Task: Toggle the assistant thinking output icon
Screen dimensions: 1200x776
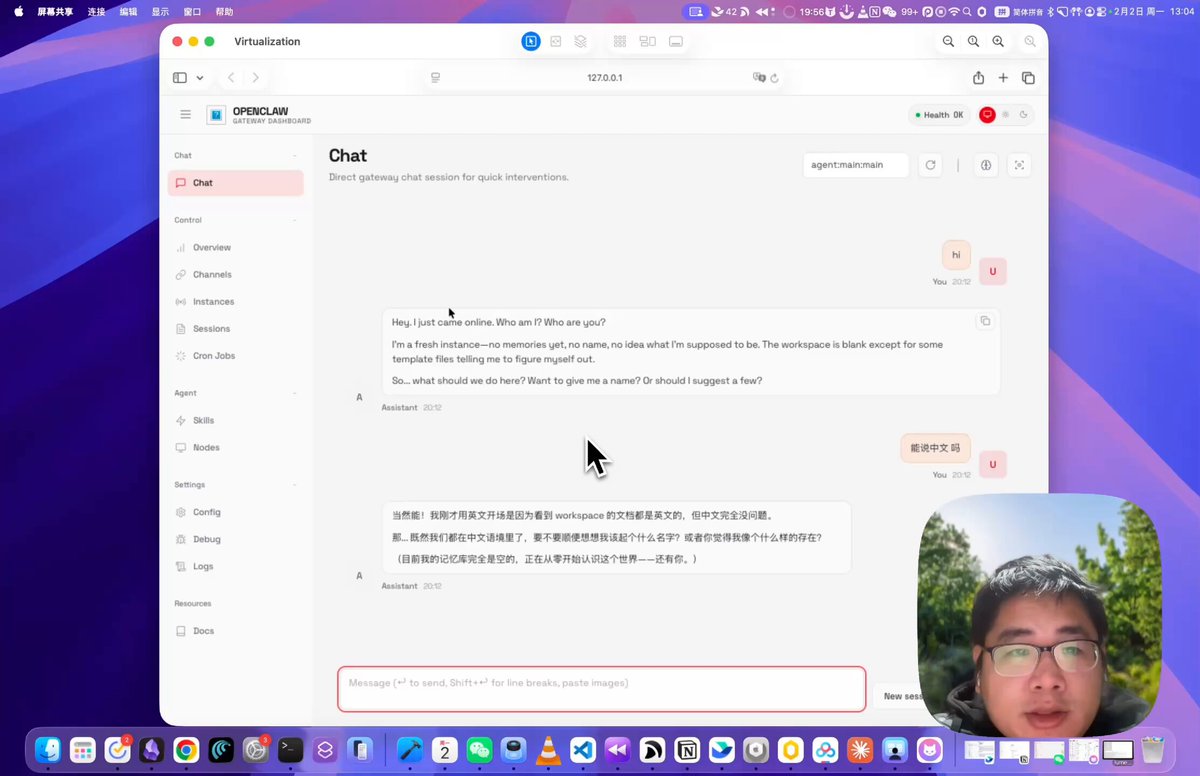Action: click(986, 165)
